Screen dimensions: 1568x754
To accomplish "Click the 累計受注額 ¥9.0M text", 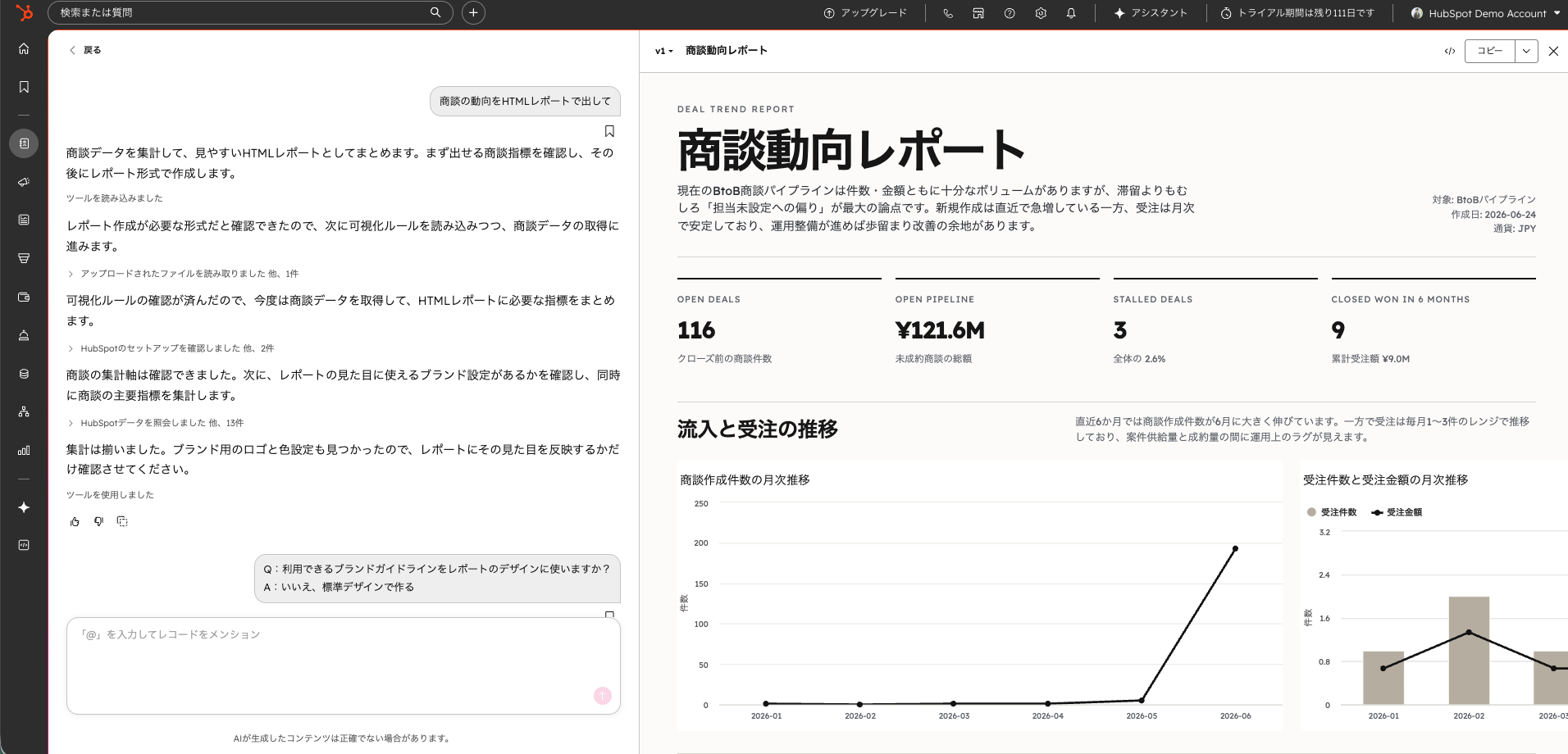I will [x=1370, y=359].
